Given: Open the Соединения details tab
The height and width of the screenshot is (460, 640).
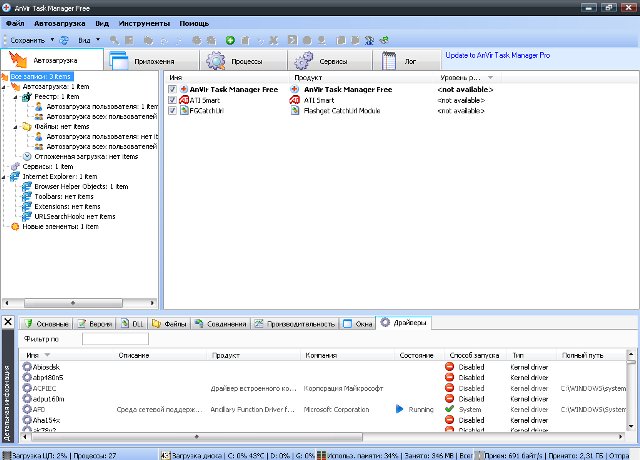Looking at the screenshot, I should click(220, 324).
